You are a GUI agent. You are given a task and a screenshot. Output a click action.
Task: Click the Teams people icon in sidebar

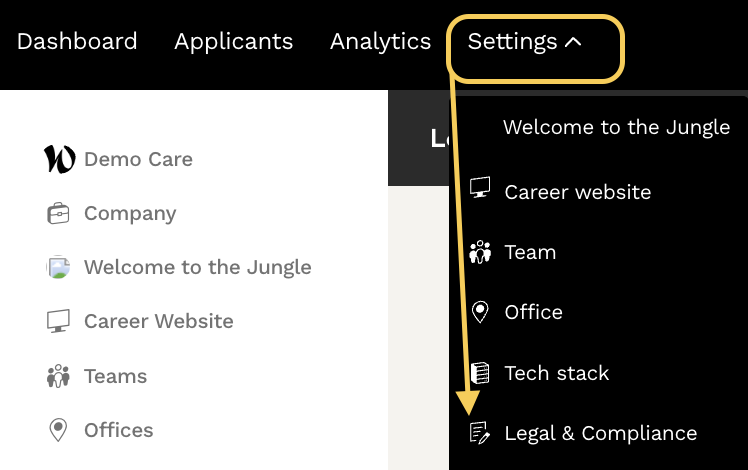[x=58, y=376]
